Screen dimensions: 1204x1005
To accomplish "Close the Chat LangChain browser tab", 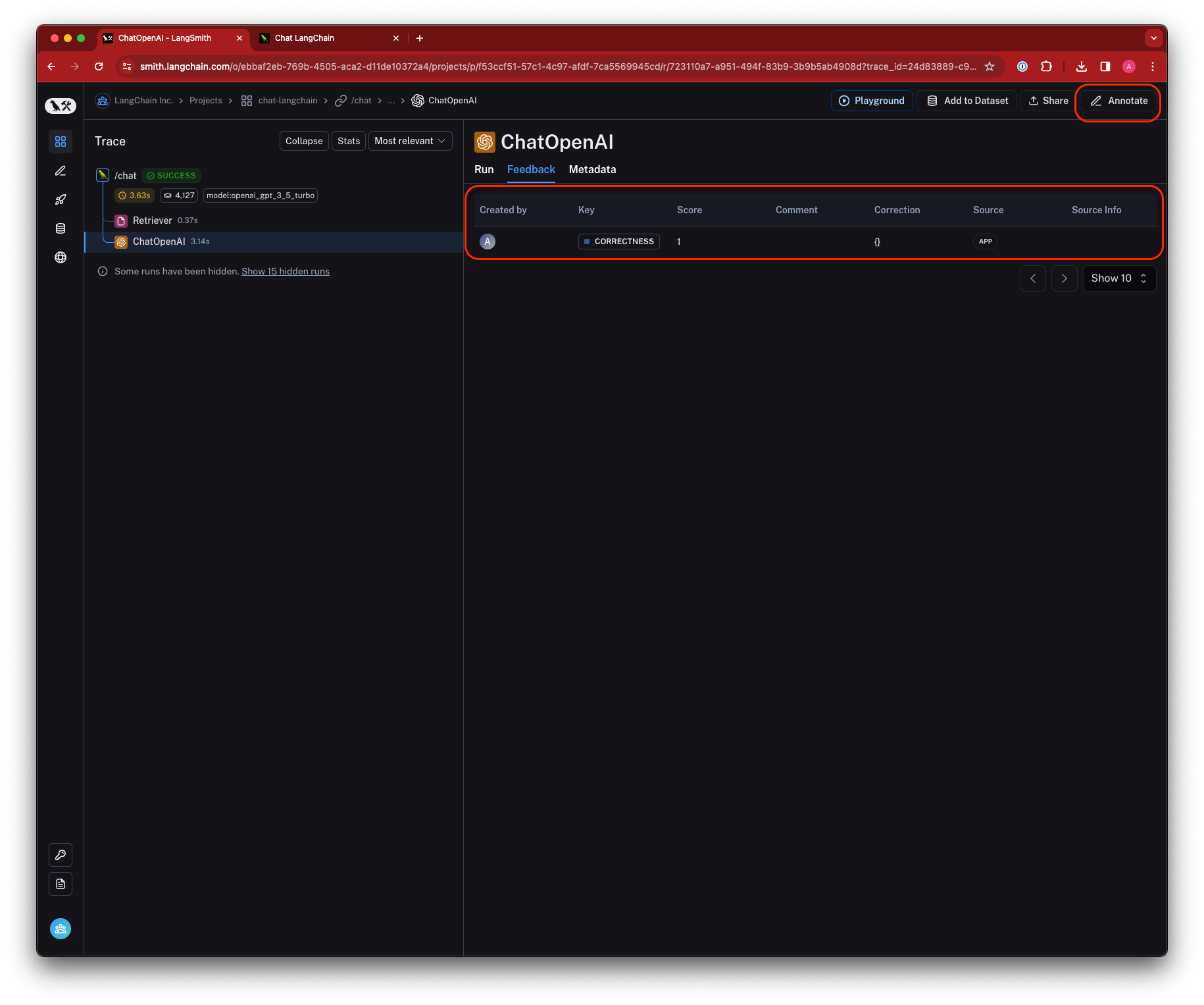I will (x=396, y=38).
